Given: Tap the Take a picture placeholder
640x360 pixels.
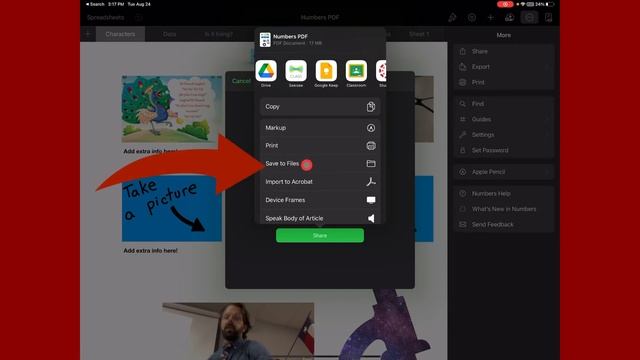Looking at the screenshot, I should click(171, 209).
